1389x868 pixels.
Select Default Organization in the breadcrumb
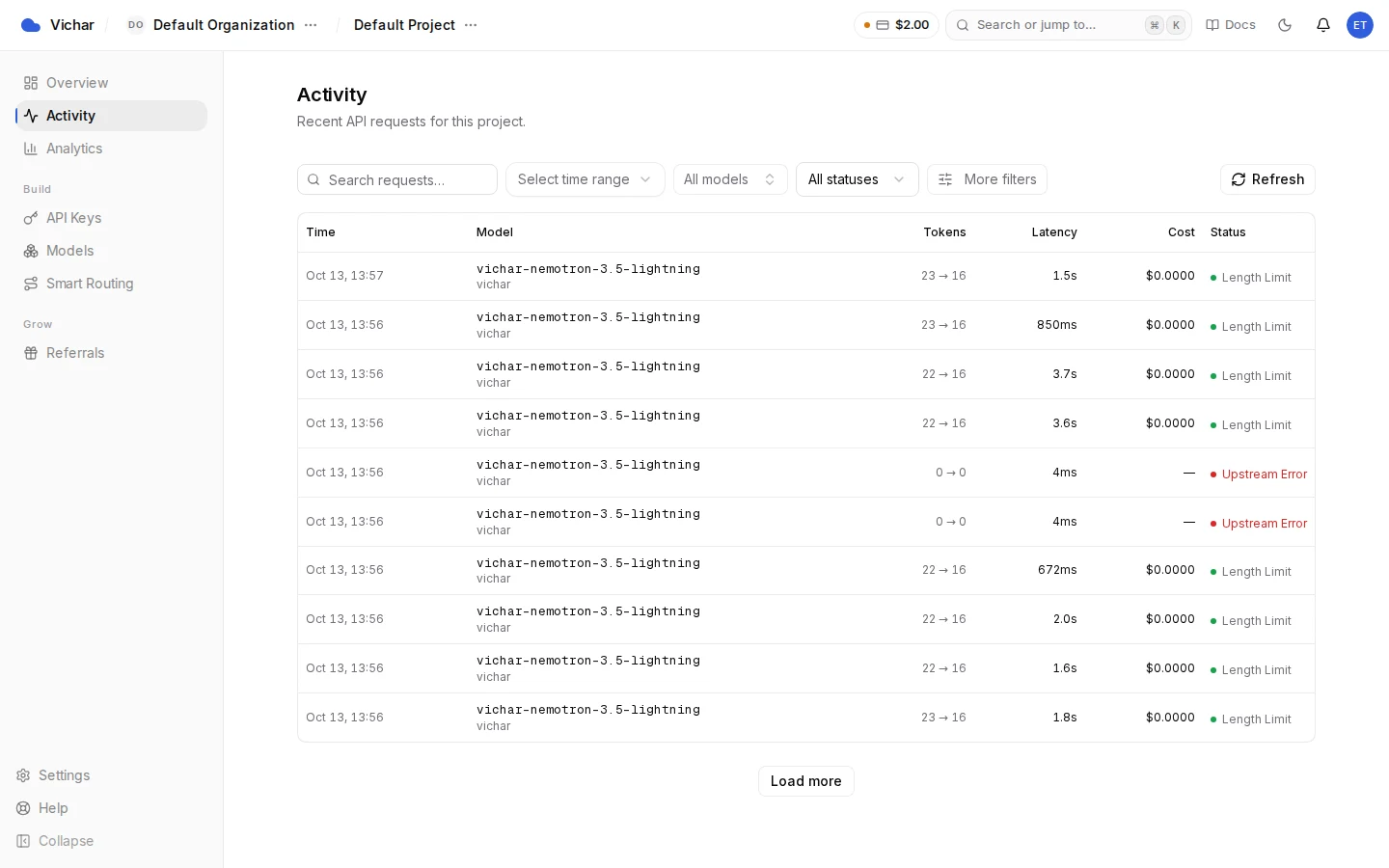click(224, 25)
